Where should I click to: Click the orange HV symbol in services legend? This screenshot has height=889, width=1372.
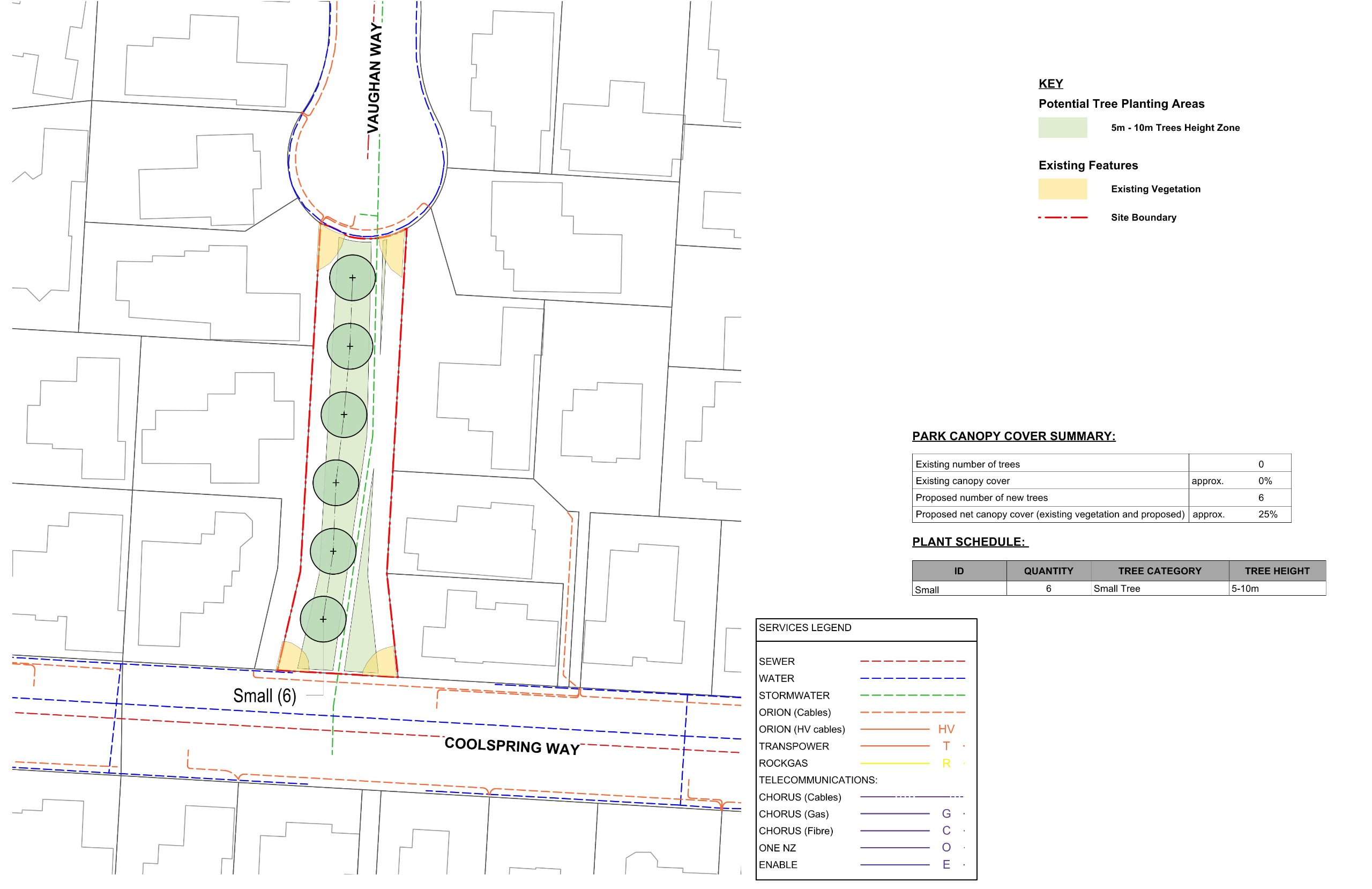[x=946, y=729]
